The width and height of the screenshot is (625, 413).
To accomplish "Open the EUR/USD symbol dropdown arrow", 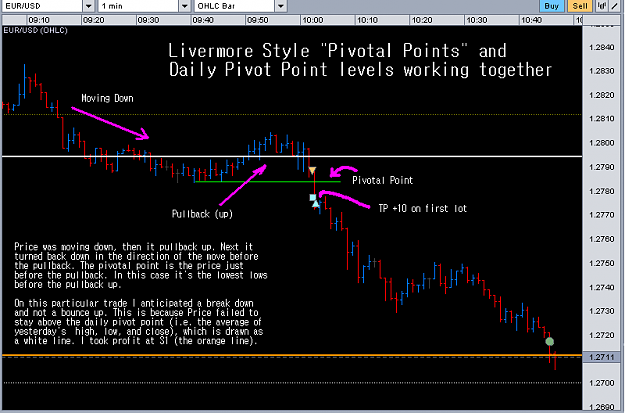I will (x=88, y=6).
